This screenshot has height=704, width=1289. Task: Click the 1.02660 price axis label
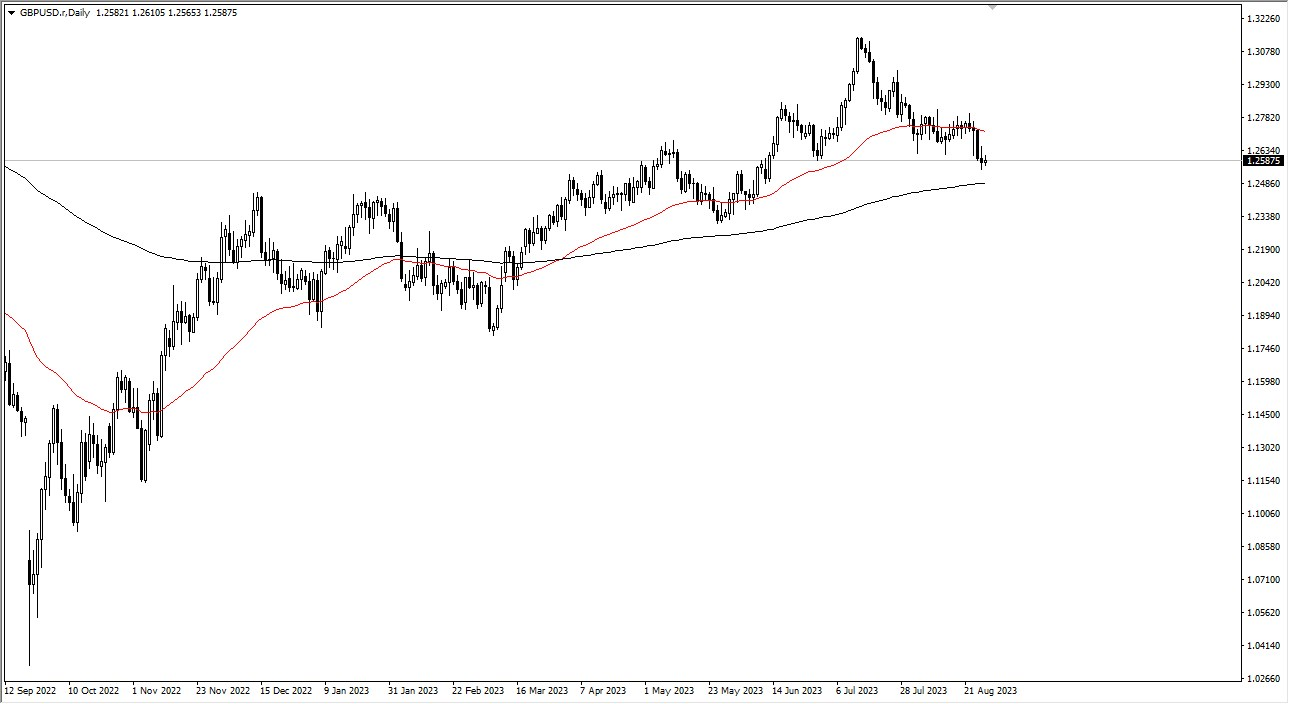[1263, 679]
